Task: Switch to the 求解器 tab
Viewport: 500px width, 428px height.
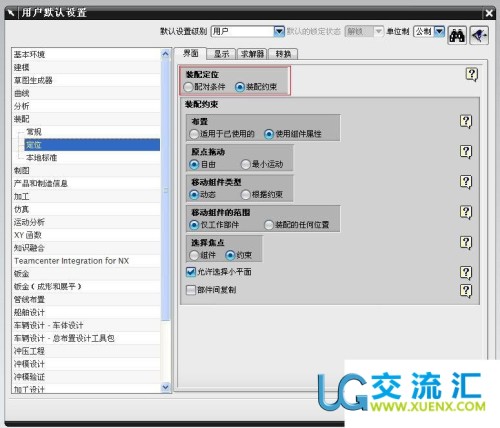Action: tap(252, 54)
